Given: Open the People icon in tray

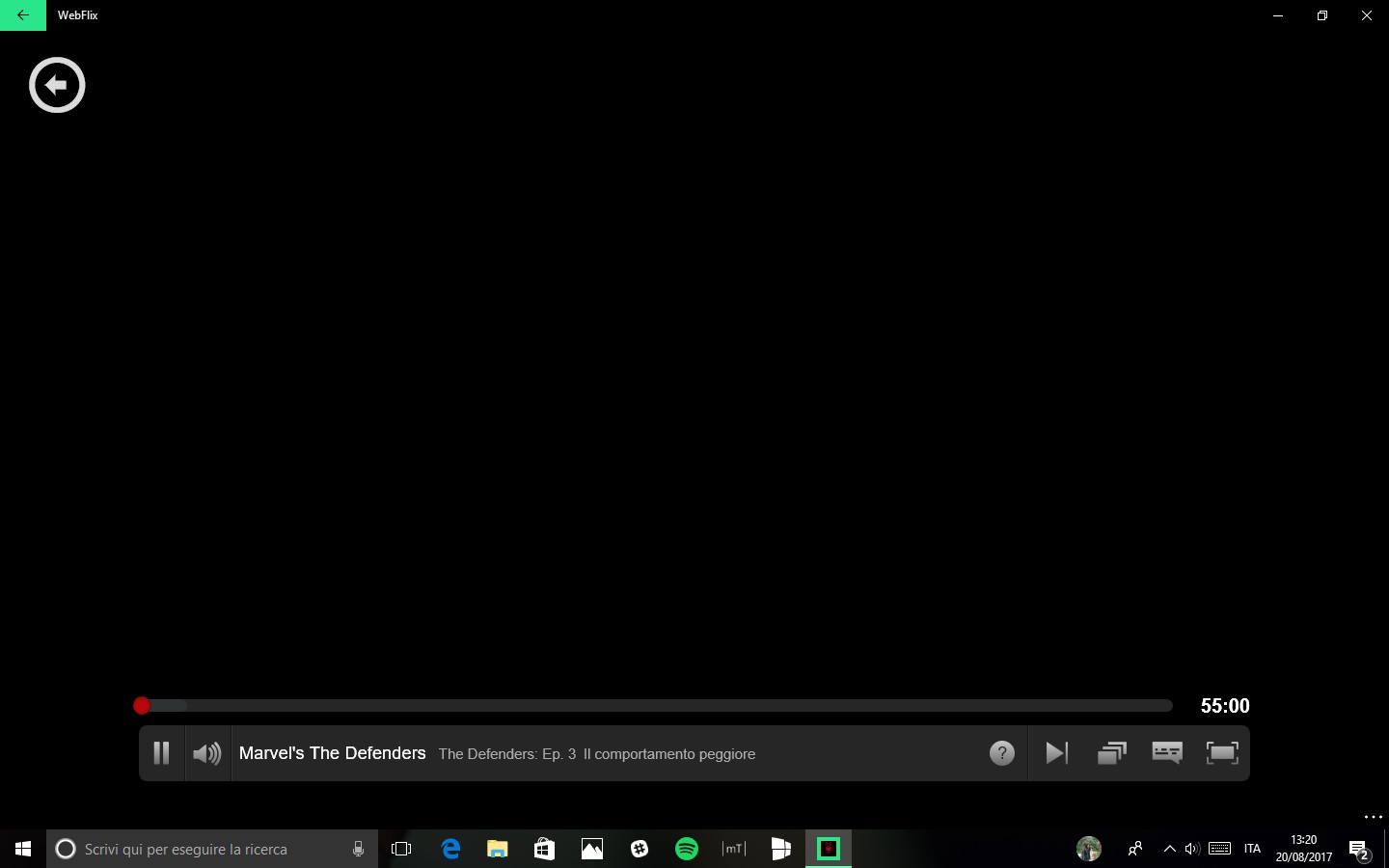Looking at the screenshot, I should click(1135, 849).
